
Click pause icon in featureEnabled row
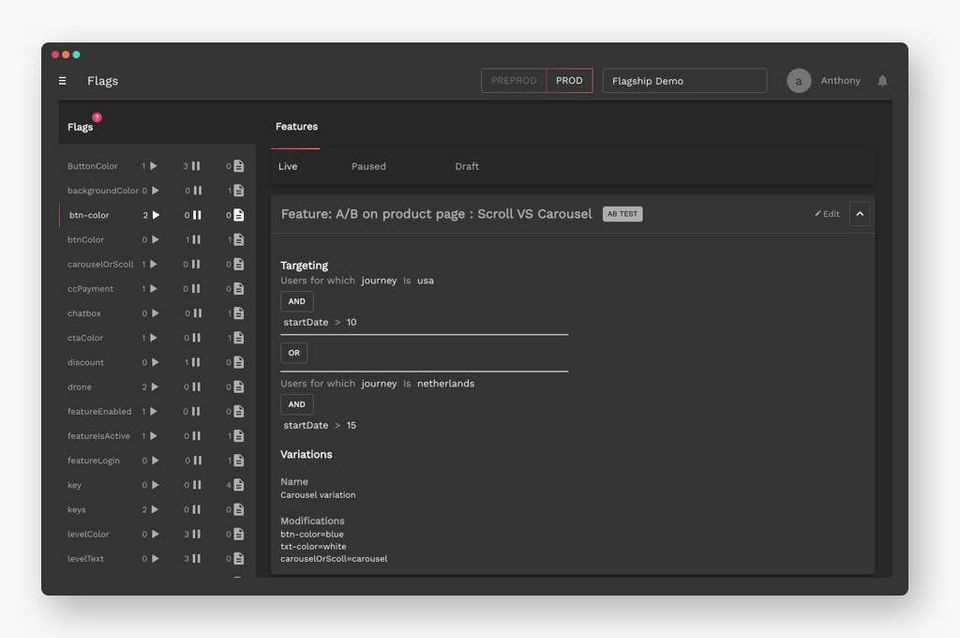point(196,411)
